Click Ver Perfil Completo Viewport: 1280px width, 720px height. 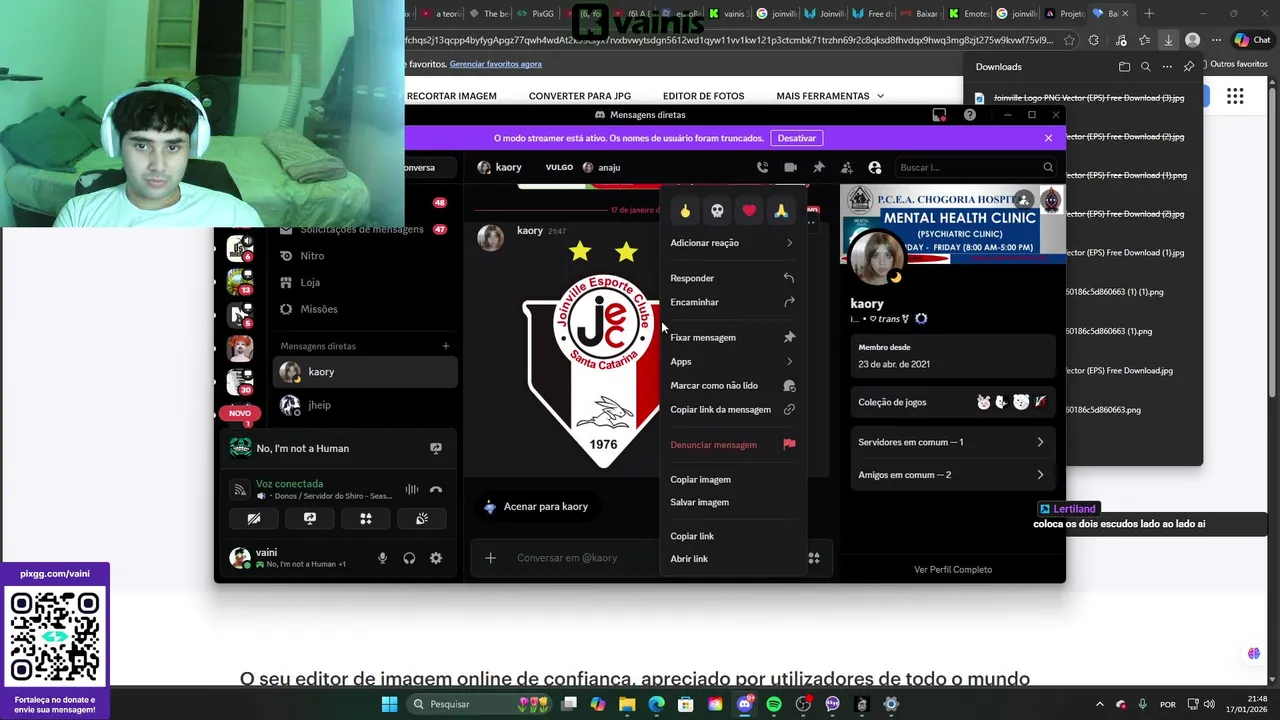[953, 569]
